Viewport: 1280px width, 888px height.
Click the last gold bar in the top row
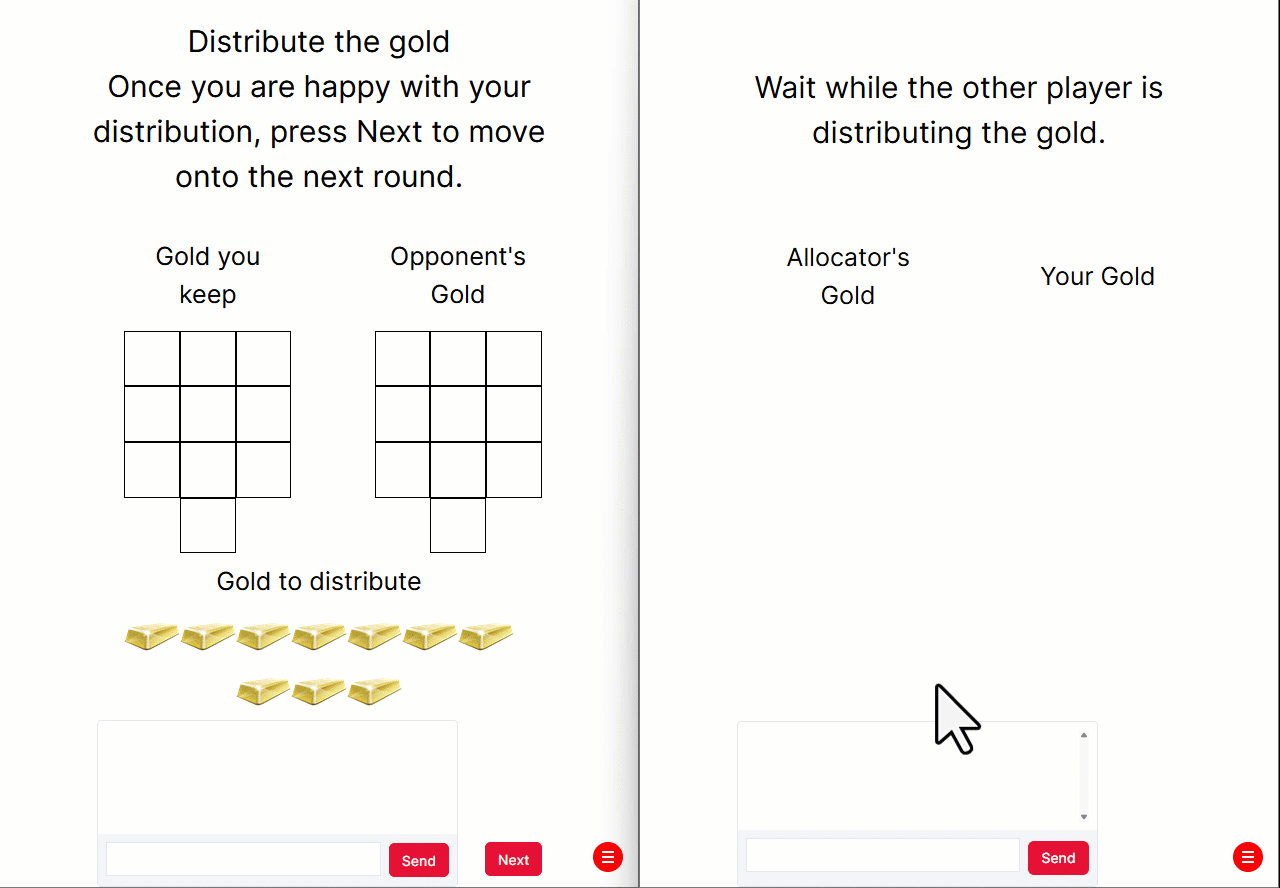486,636
